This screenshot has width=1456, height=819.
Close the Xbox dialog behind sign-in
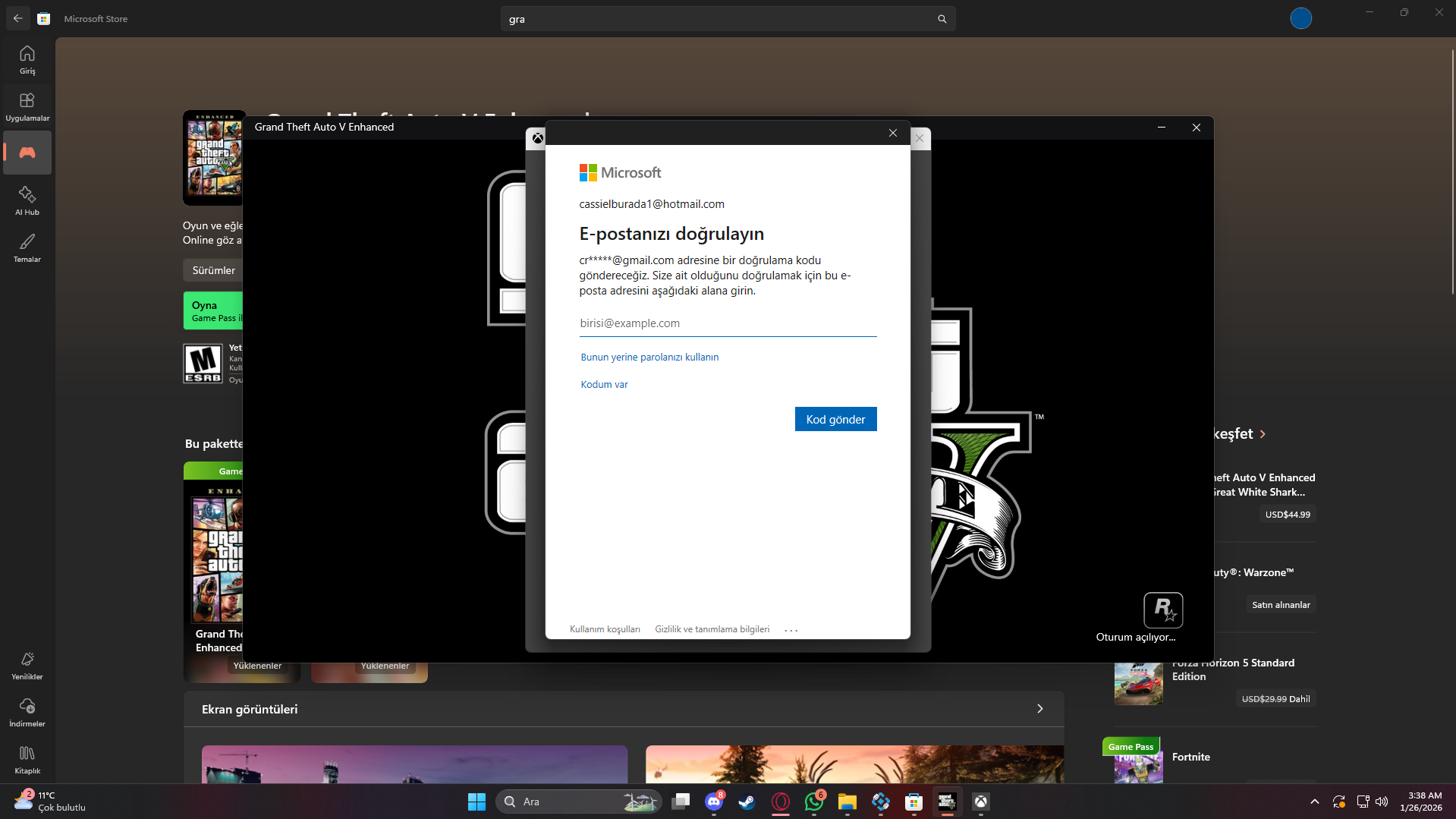pos(920,138)
